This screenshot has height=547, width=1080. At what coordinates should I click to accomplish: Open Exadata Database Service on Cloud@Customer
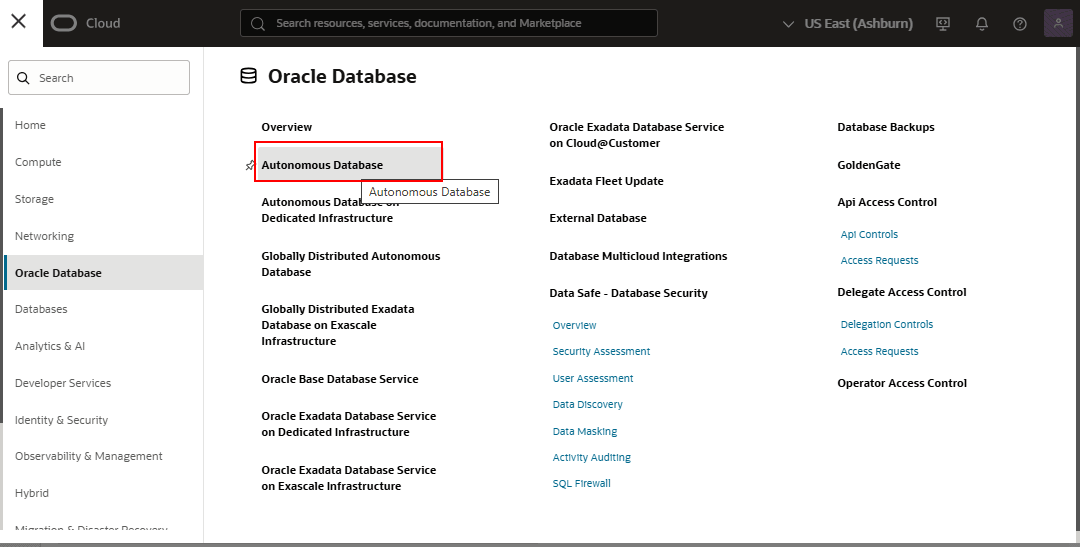tap(636, 135)
